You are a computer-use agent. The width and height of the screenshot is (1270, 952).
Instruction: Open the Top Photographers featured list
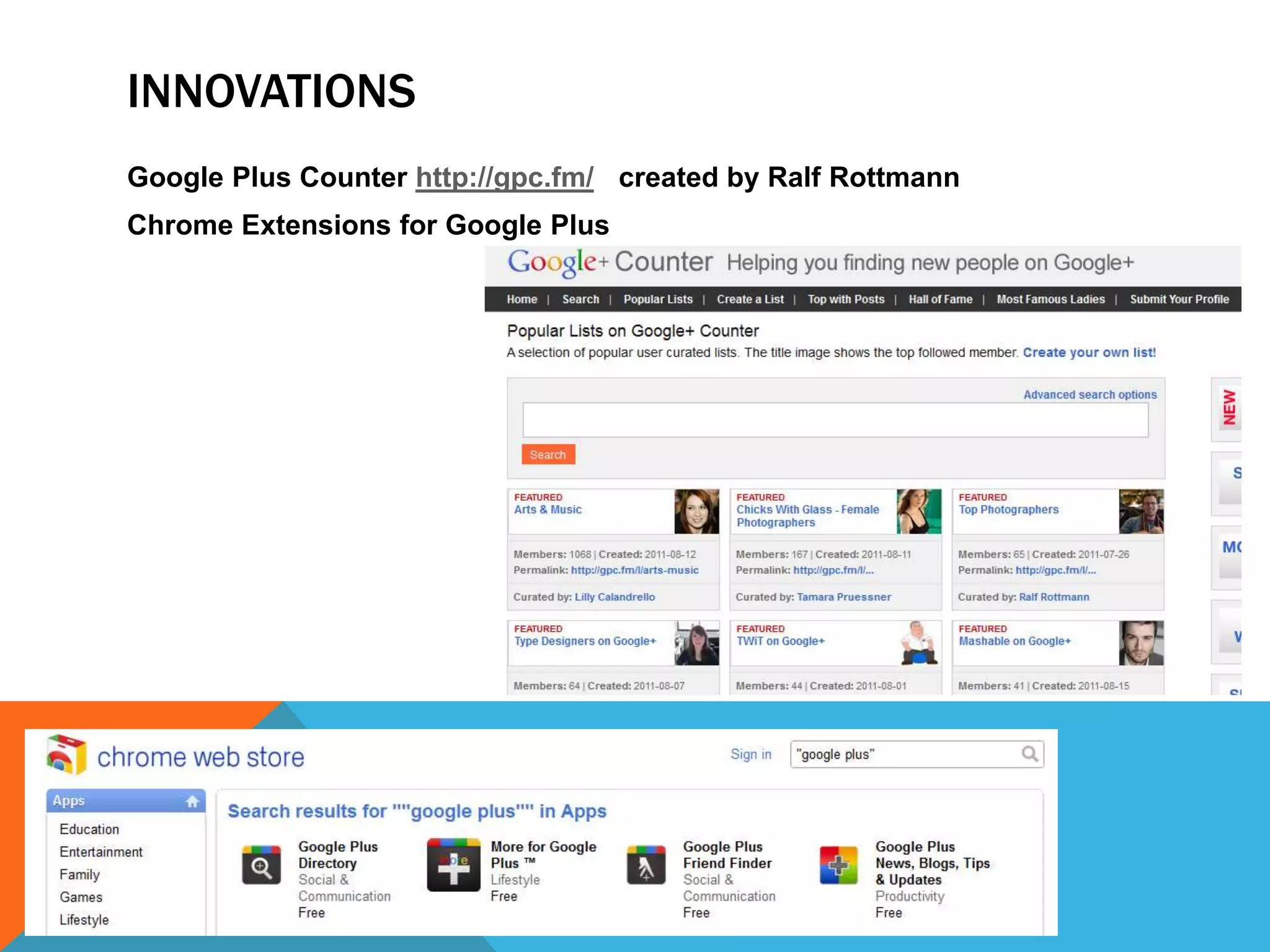[x=1008, y=509]
